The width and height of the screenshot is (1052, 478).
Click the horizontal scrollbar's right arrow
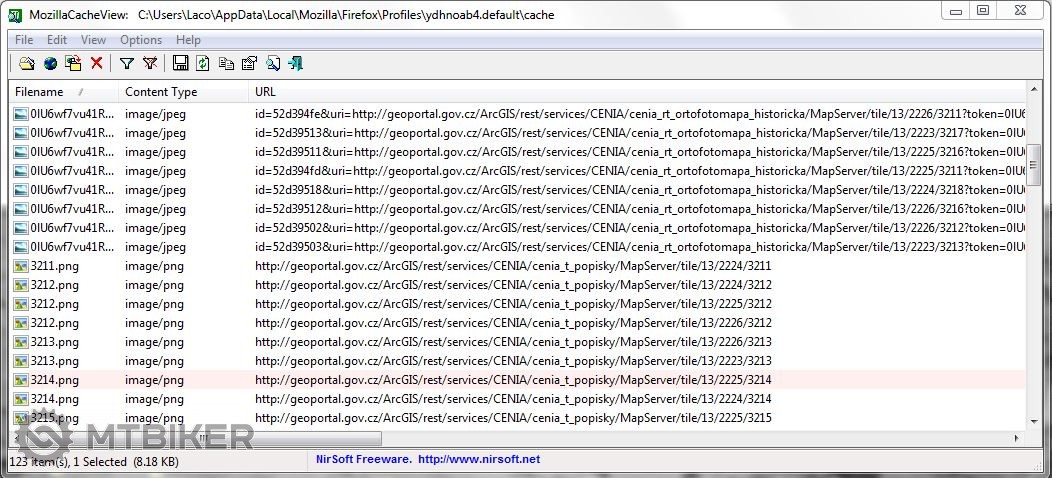tap(1018, 438)
